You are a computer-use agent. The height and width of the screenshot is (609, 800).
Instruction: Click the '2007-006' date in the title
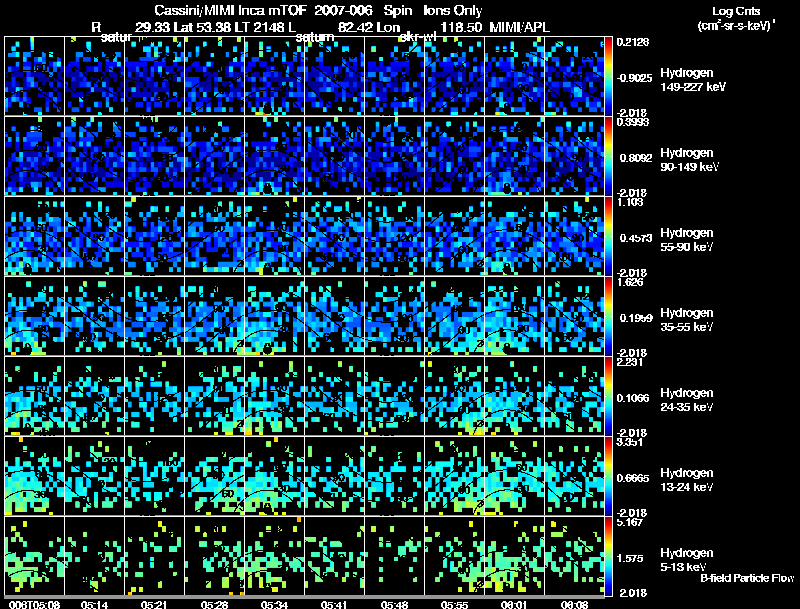344,10
